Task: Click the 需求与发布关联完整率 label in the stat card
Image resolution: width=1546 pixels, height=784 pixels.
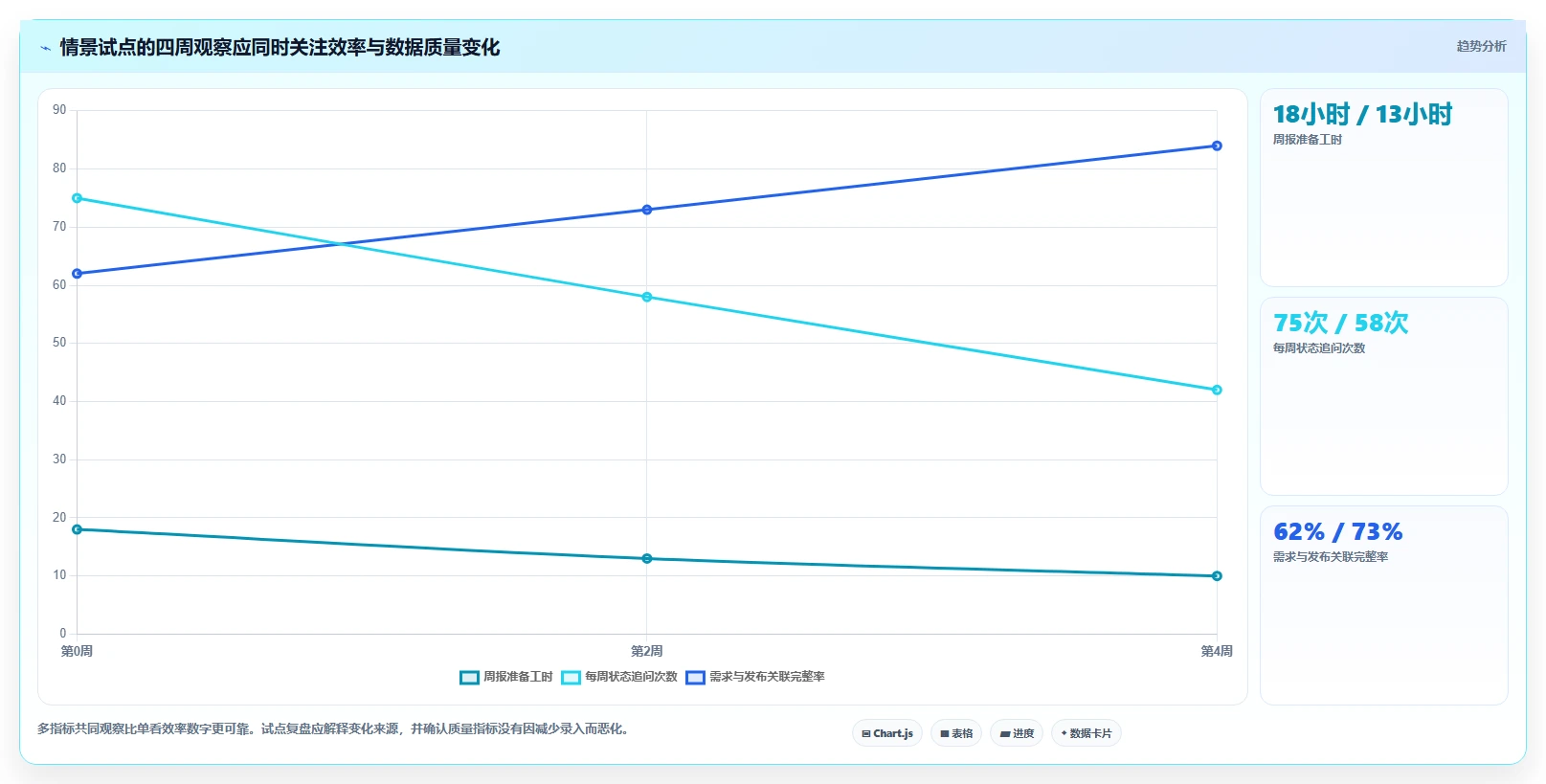Action: 1331,557
